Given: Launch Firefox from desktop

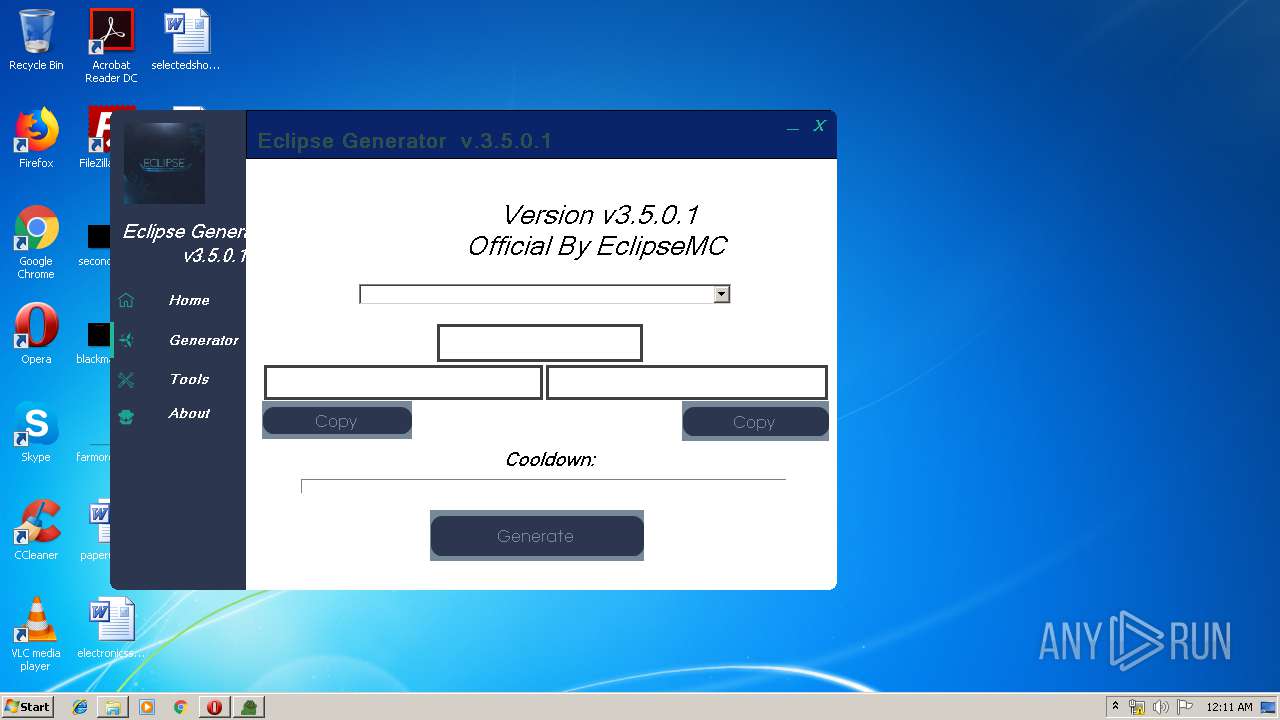Looking at the screenshot, I should tap(36, 138).
